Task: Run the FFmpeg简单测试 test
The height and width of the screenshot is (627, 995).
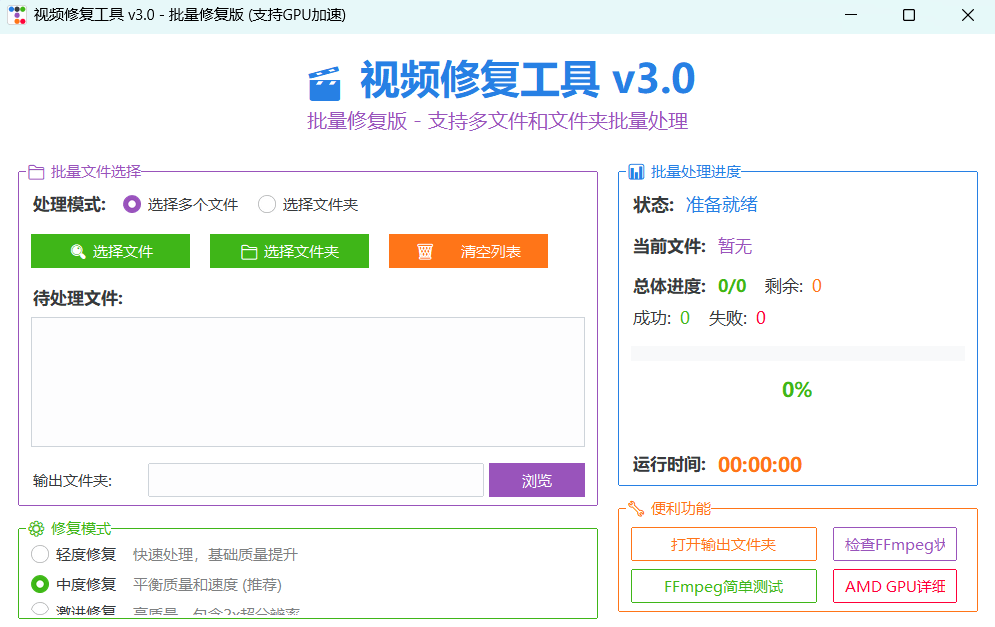Action: (723, 586)
